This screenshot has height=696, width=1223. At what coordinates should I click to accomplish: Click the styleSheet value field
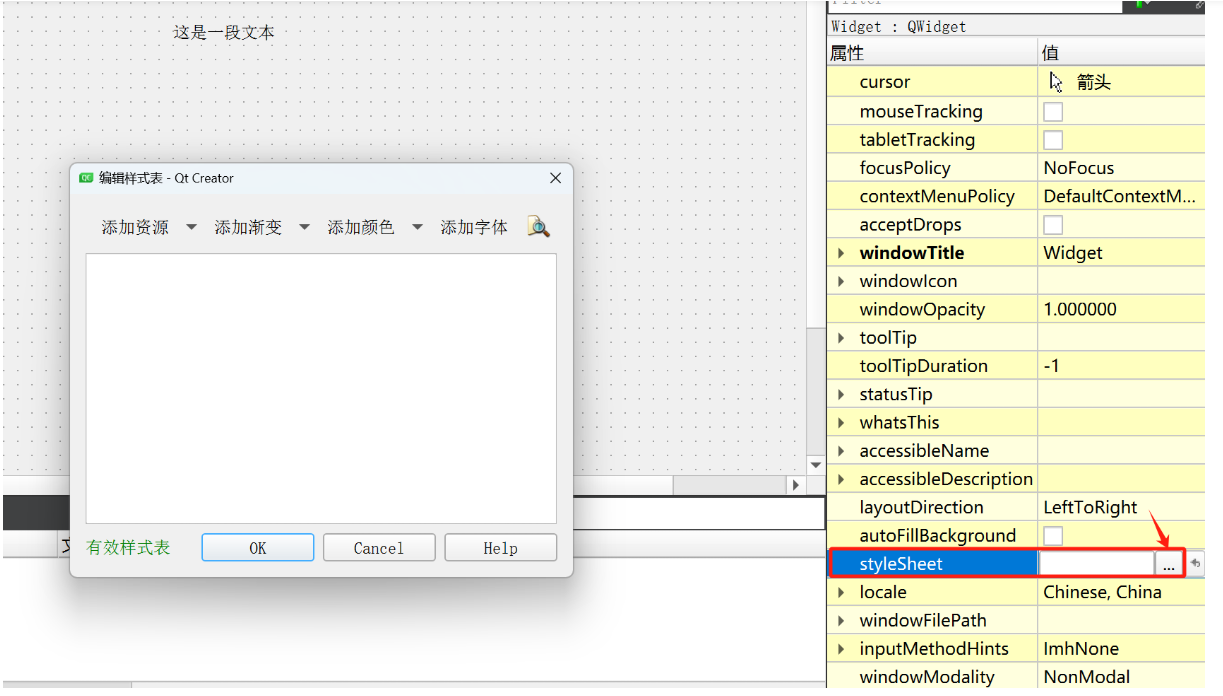tap(1097, 564)
